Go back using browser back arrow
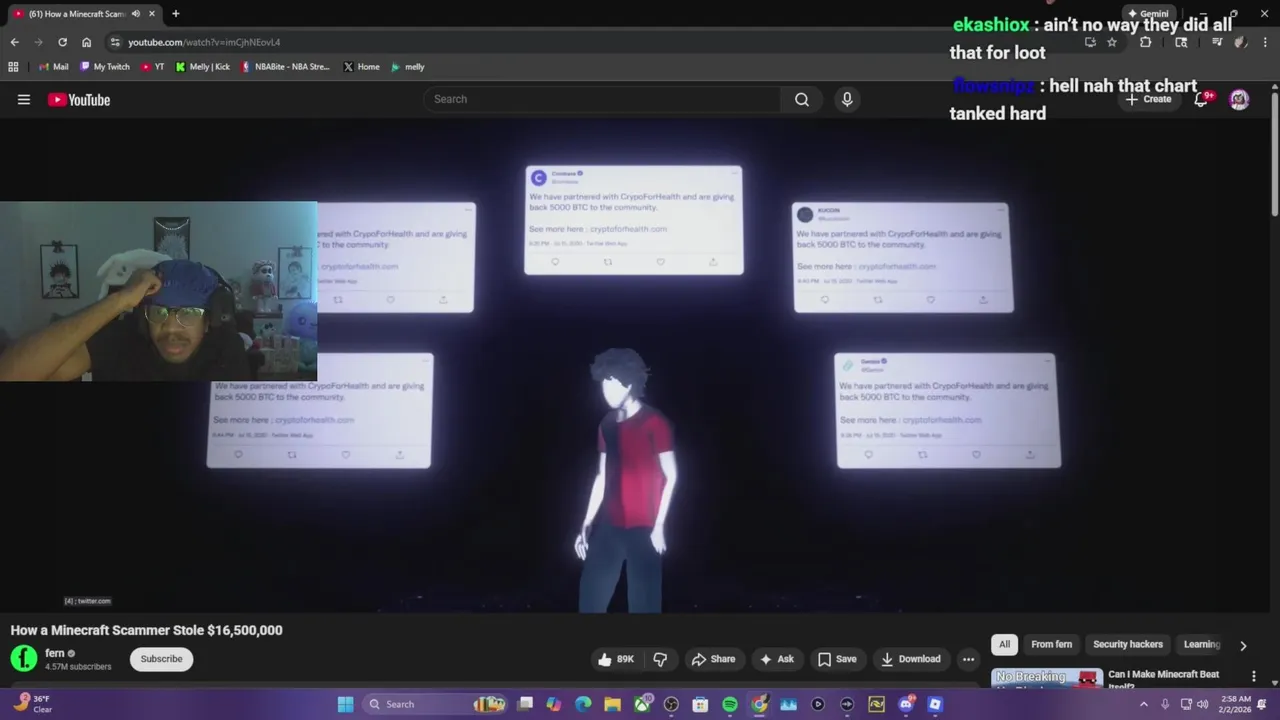This screenshot has width=1280, height=720. click(x=14, y=42)
